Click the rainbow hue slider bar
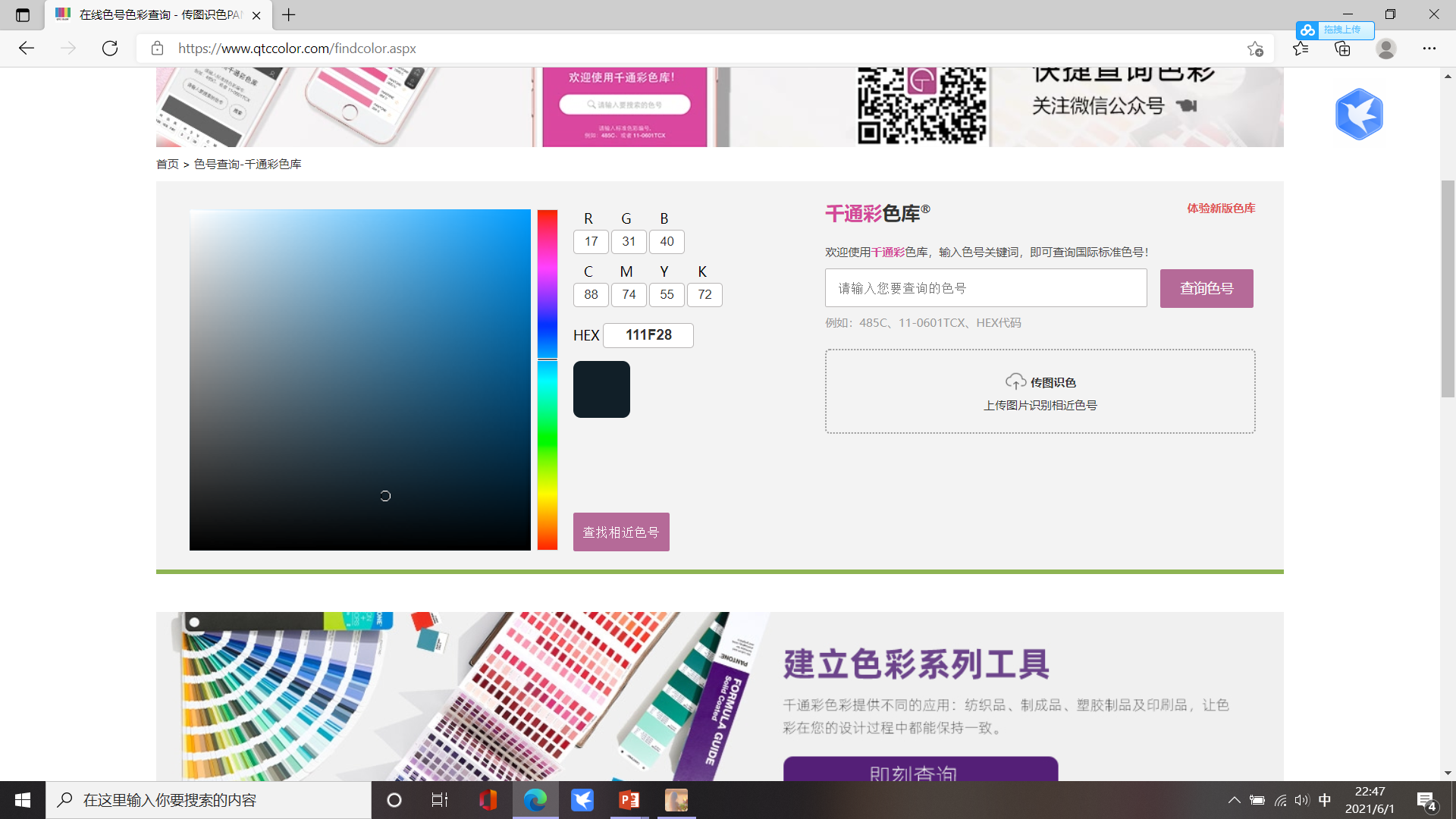Image resolution: width=1456 pixels, height=819 pixels. click(547, 379)
